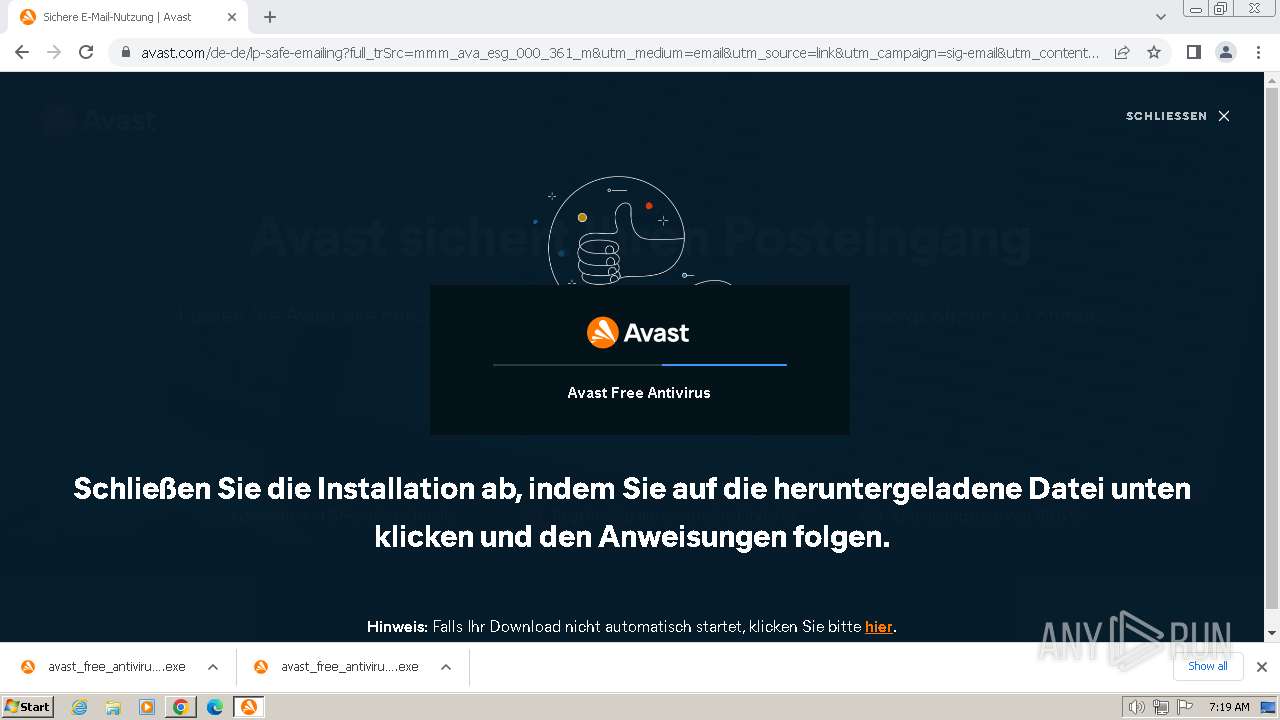Open Microsoft Edge from taskbar
The image size is (1280, 720).
click(215, 707)
